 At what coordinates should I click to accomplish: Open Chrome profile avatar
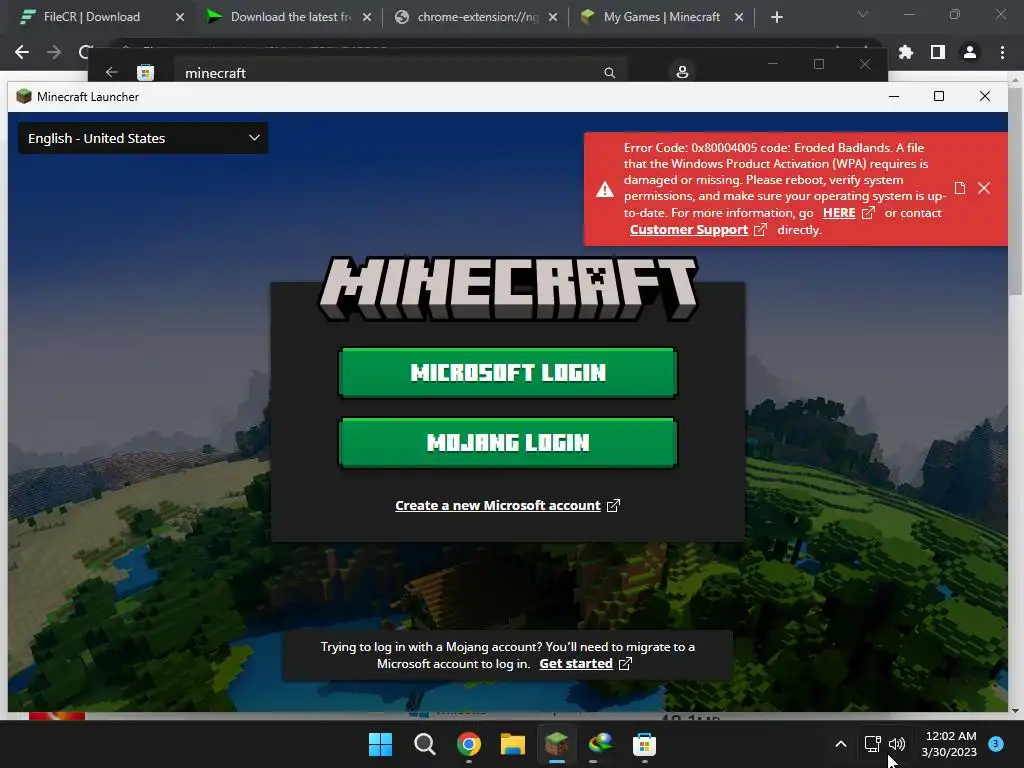(970, 52)
